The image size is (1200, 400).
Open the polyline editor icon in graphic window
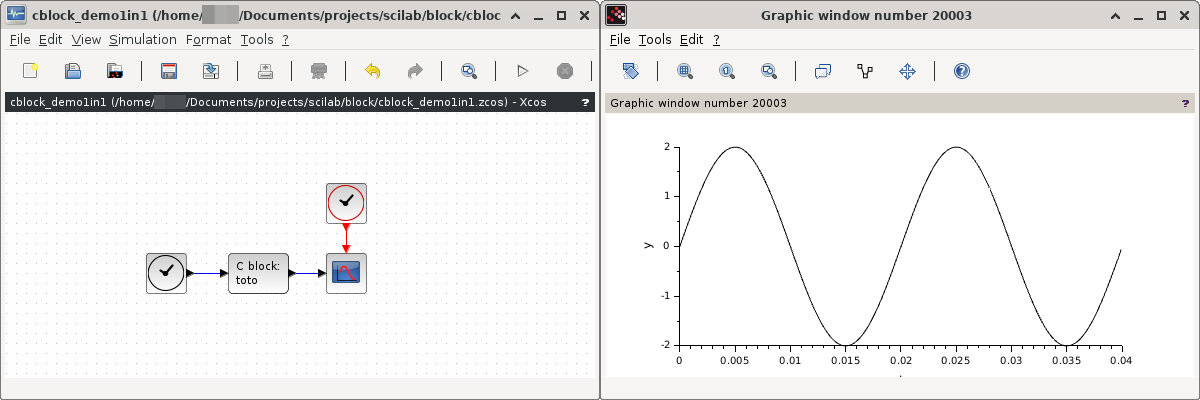(865, 71)
